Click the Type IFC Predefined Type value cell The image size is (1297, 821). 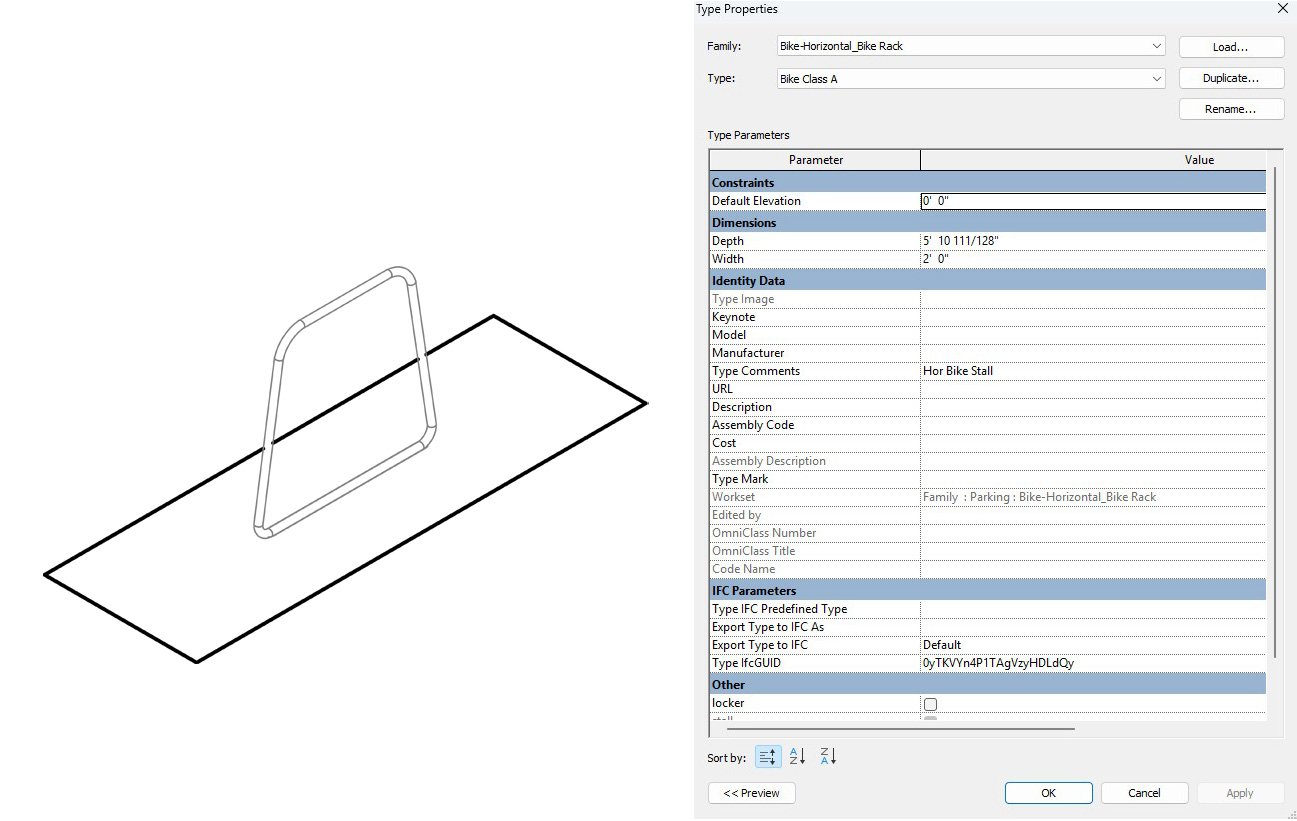pos(1093,609)
